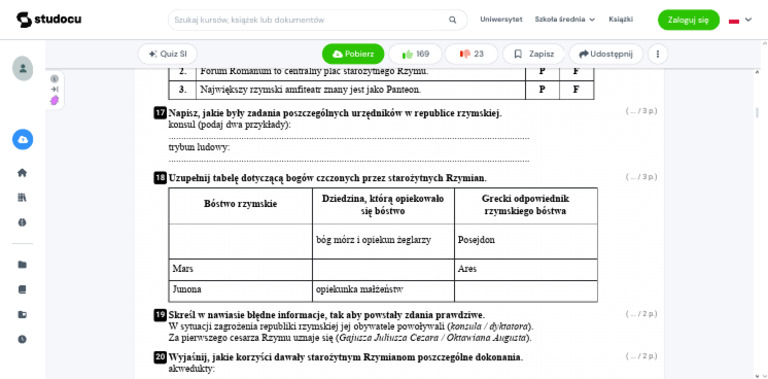
Task: Open the studylist folder icon in sidebar
Action: 22,314
